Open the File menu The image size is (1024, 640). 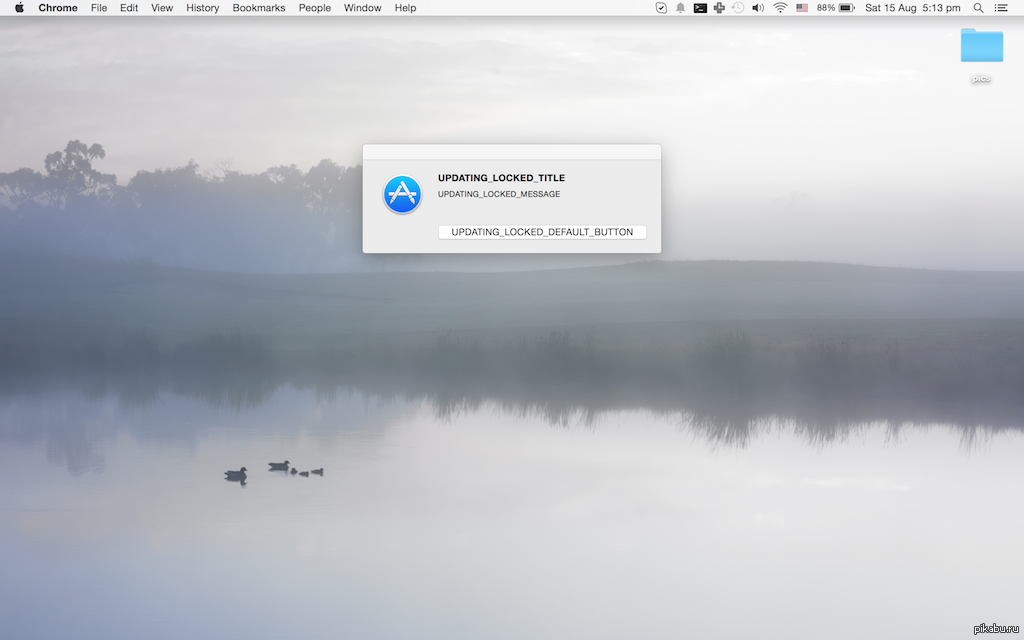tap(99, 8)
